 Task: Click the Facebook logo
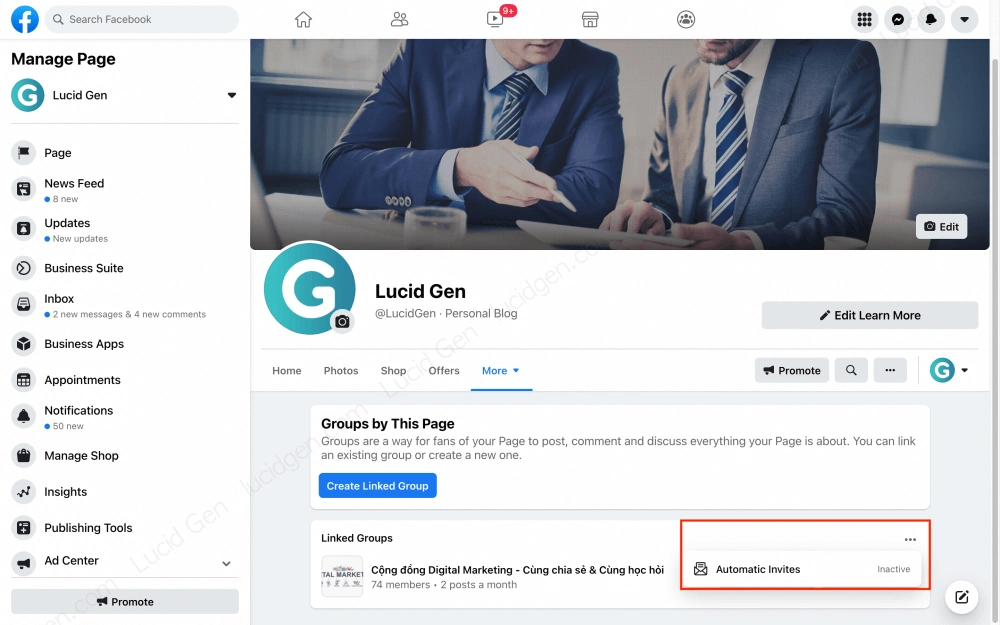tap(25, 19)
